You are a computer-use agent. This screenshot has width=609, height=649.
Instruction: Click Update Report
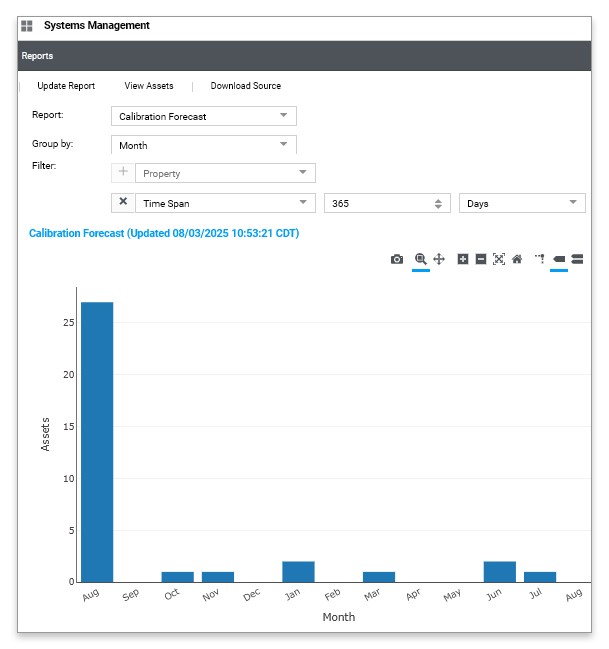pos(66,86)
